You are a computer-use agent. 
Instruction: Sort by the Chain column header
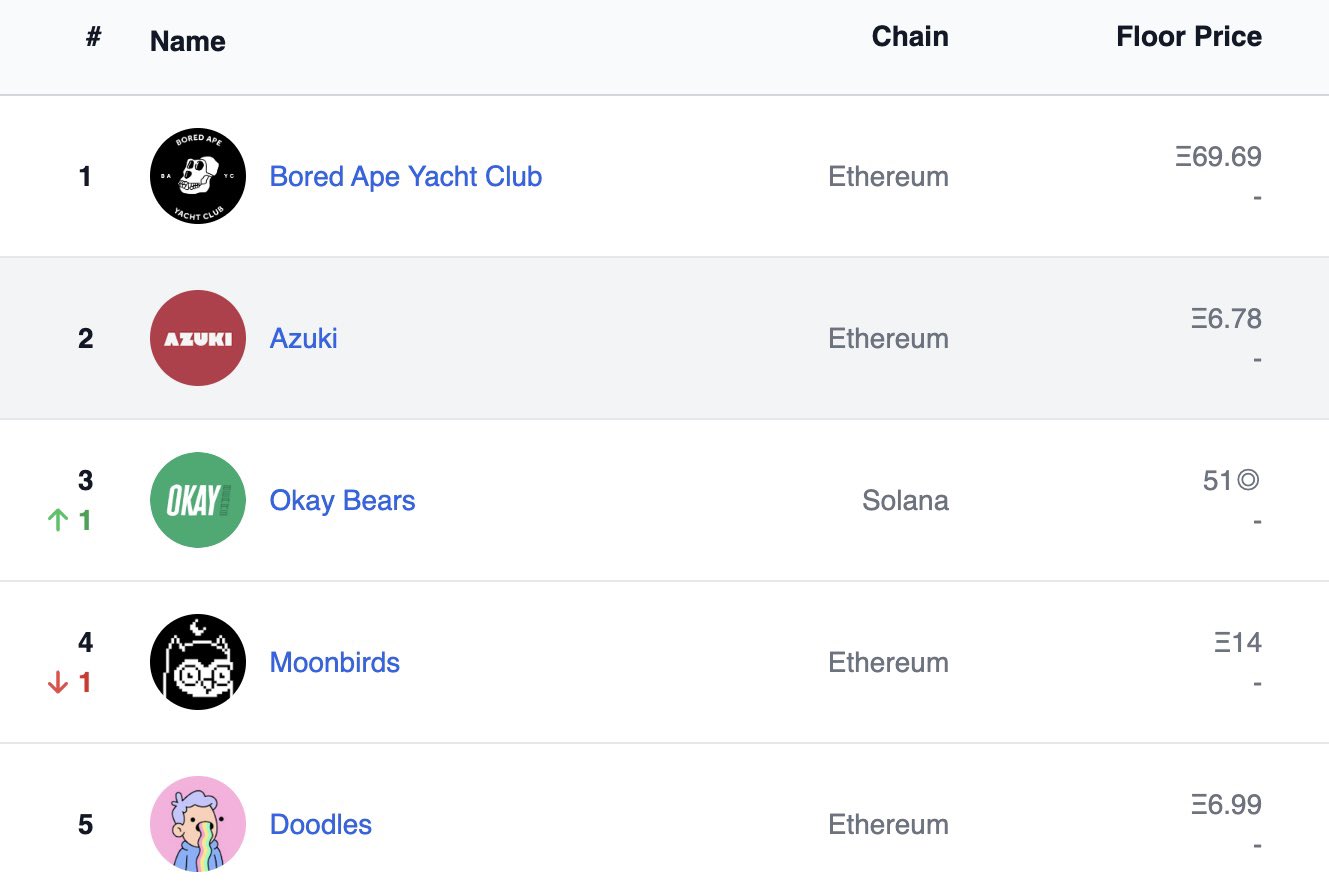coord(910,37)
